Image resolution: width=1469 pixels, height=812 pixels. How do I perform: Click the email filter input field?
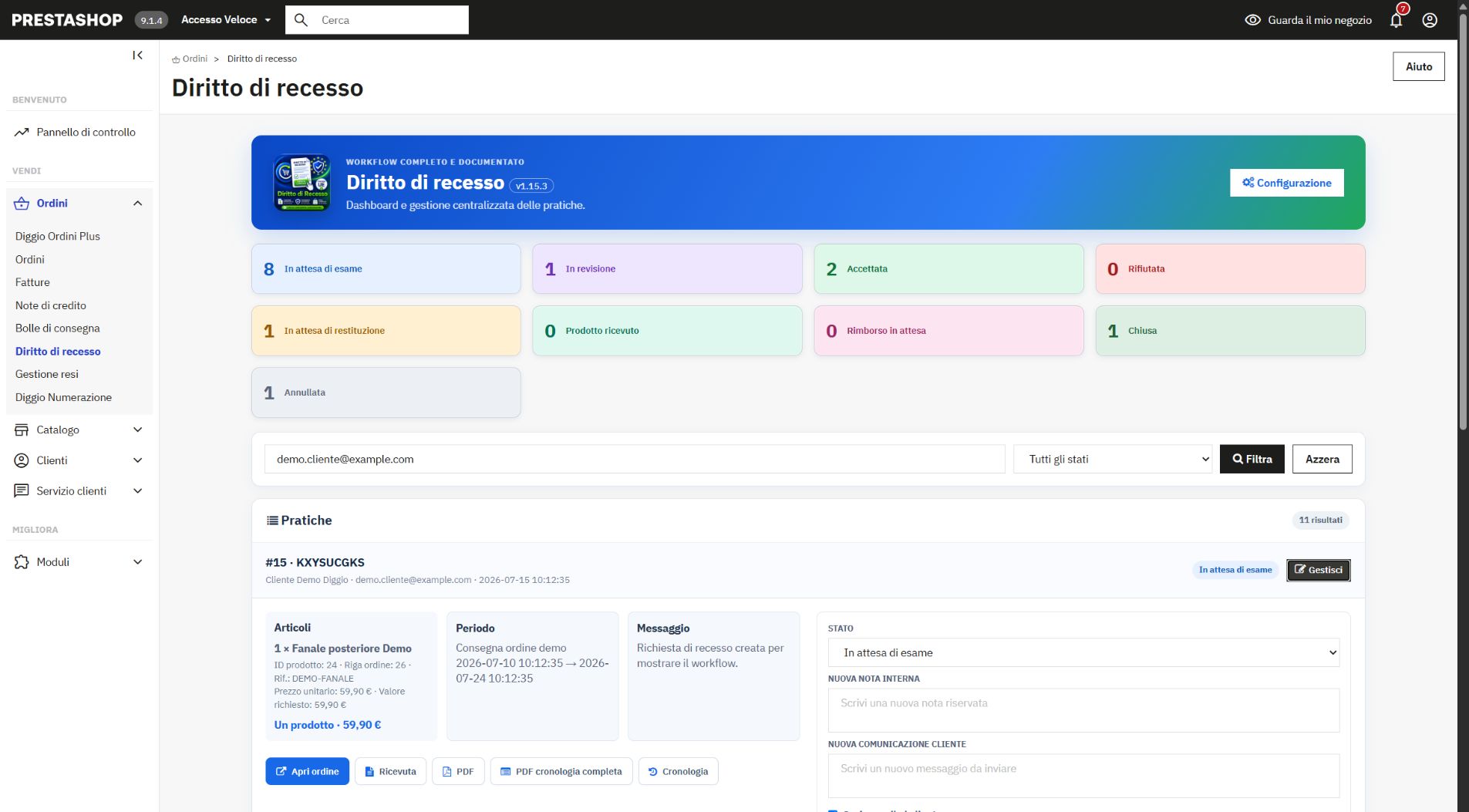pyautogui.click(x=634, y=459)
